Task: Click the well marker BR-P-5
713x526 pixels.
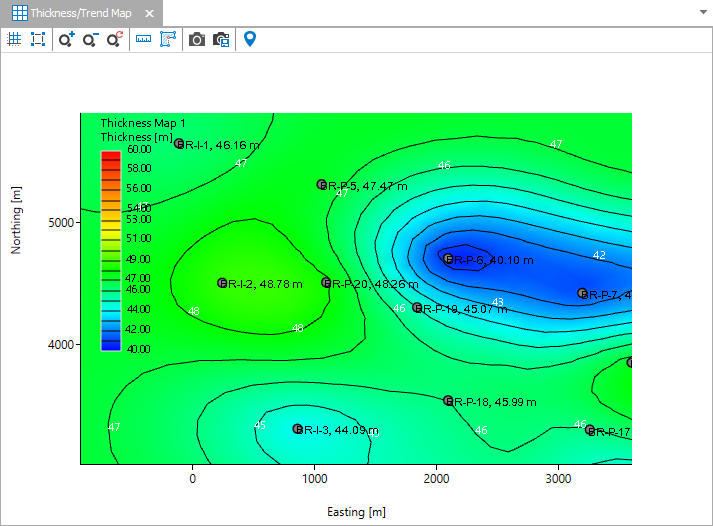Action: [x=322, y=185]
